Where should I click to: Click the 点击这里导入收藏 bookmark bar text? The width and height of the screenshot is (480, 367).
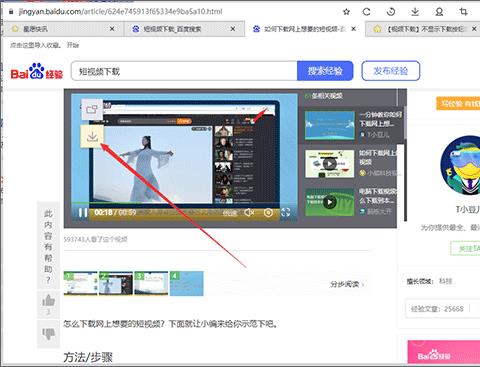35,45
